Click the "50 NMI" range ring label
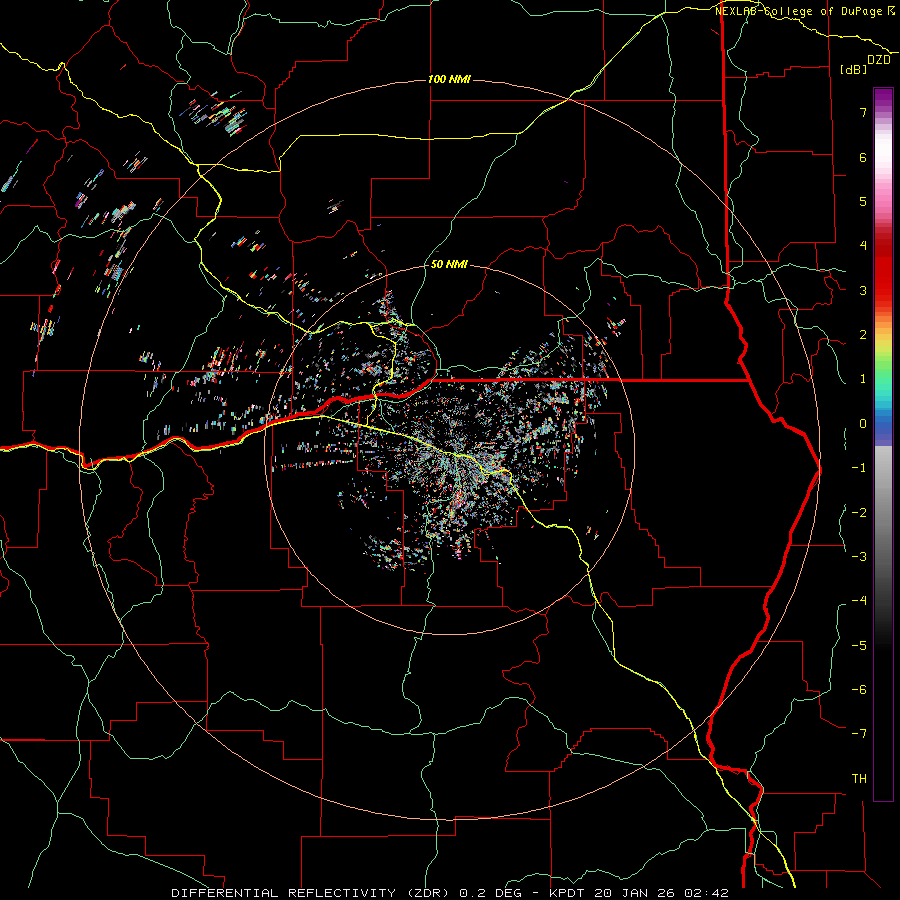 click(449, 265)
